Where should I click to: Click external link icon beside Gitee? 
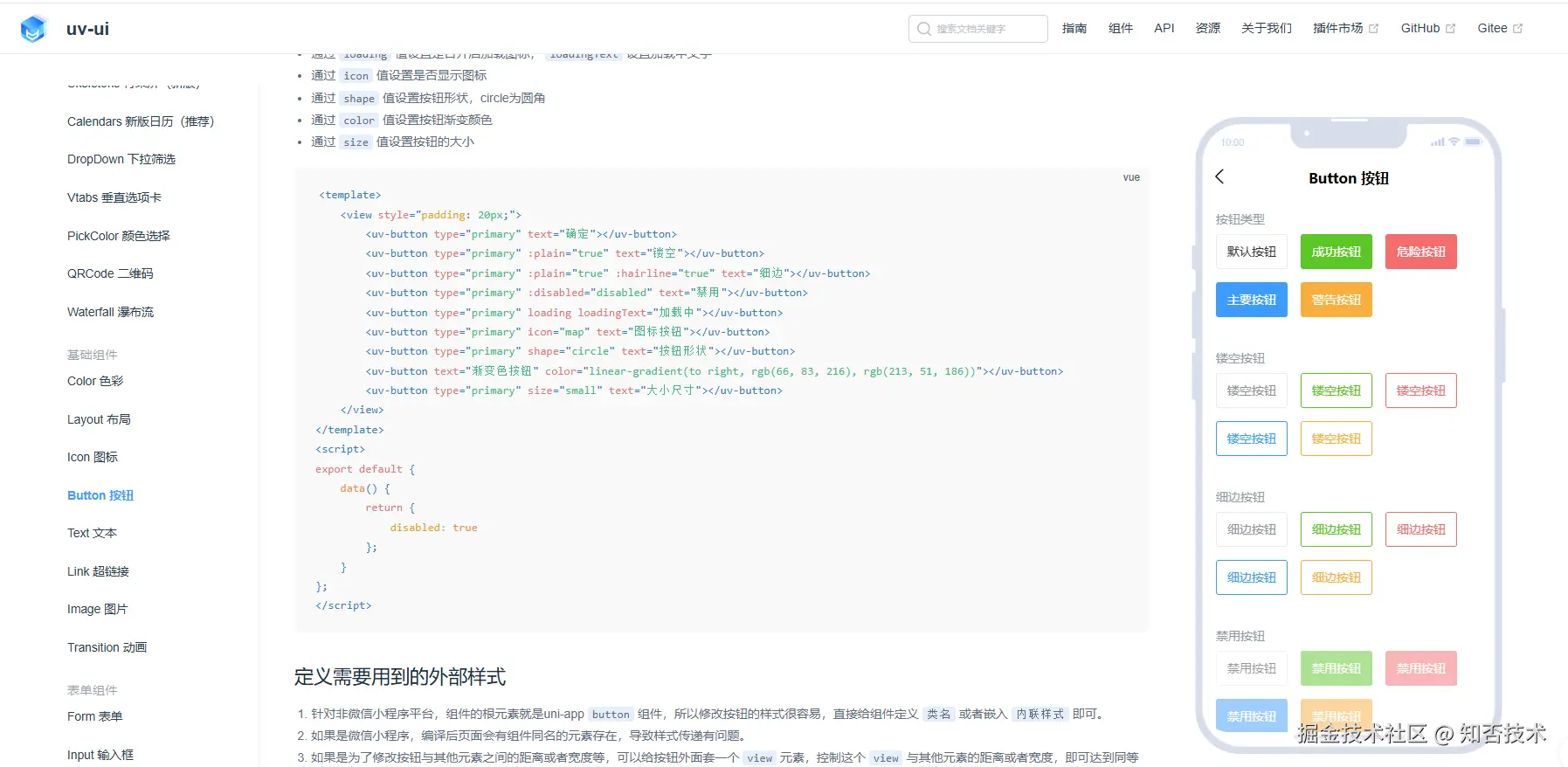(1517, 29)
